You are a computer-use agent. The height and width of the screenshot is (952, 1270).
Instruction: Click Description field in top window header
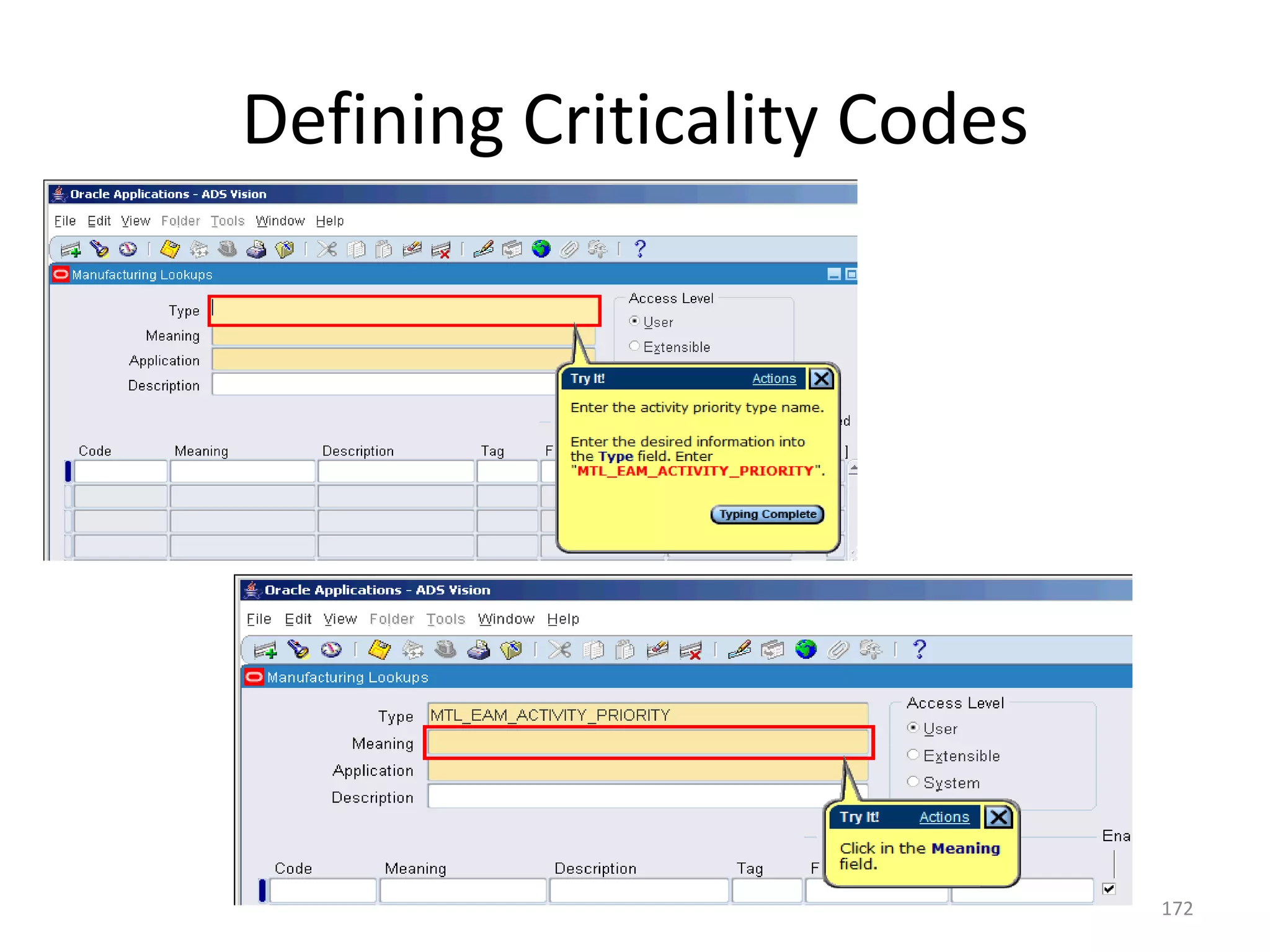[x=384, y=384]
